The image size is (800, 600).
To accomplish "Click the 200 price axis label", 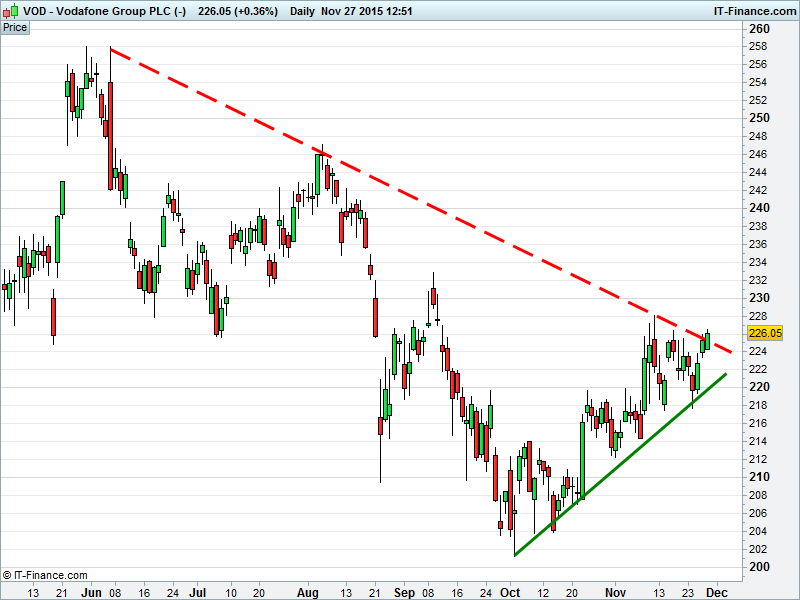I will pyautogui.click(x=760, y=567).
